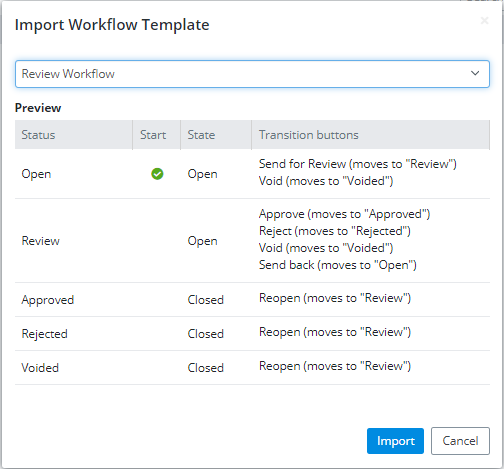Viewport: 504px width, 469px height.
Task: Click the green start checkmark icon
Action: (x=157, y=174)
